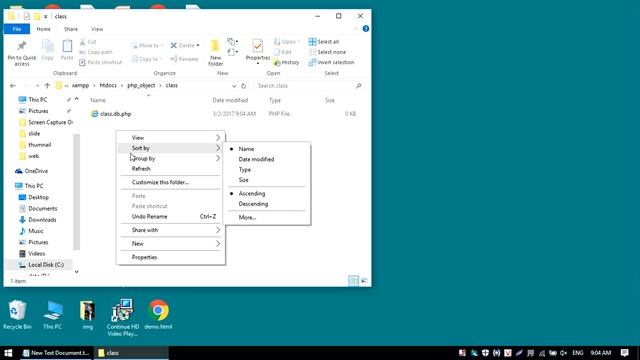640x360 pixels.
Task: Create a New folder from ribbon
Action: tap(216, 53)
